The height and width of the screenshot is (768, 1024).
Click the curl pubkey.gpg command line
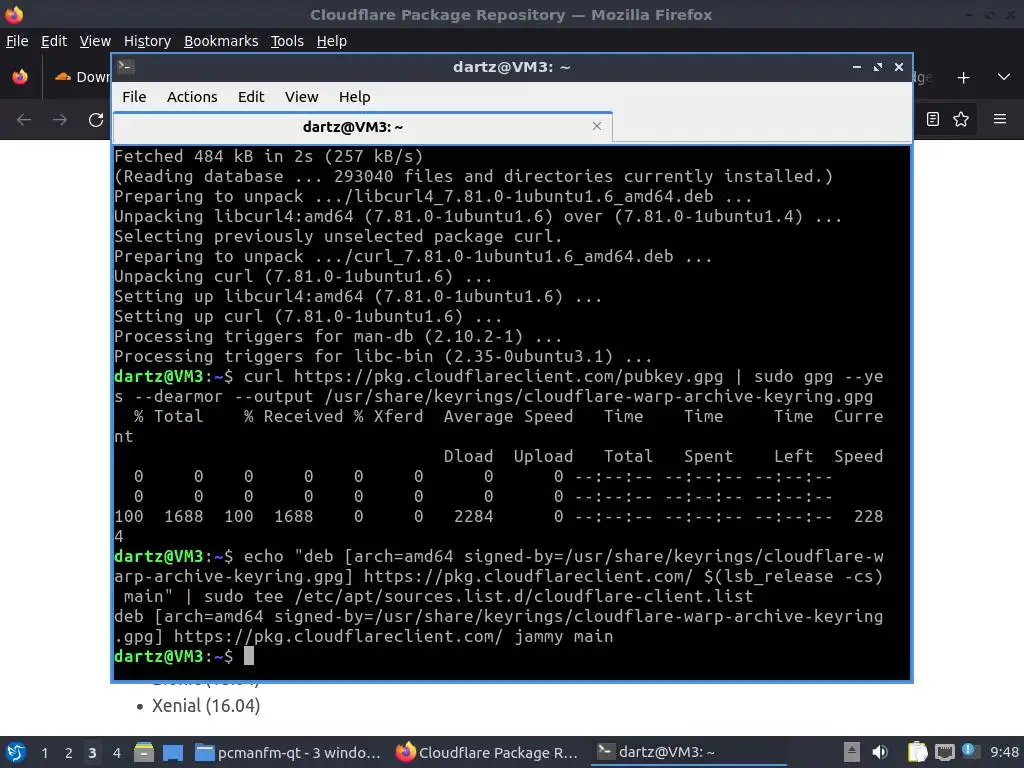[499, 387]
